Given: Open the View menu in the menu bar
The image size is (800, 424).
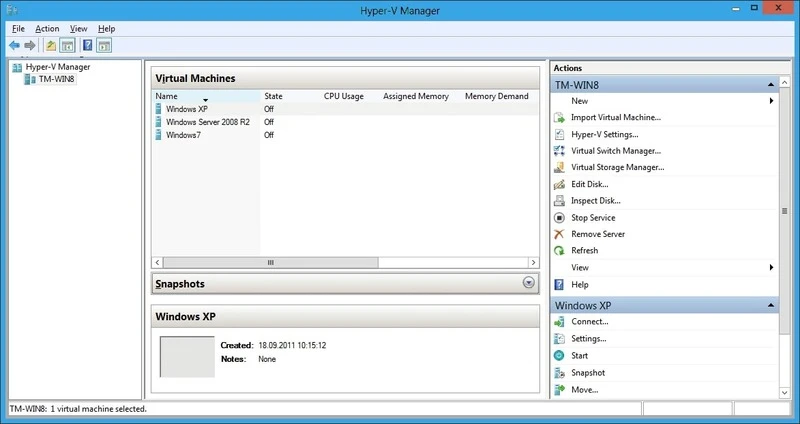Looking at the screenshot, I should point(78,29).
